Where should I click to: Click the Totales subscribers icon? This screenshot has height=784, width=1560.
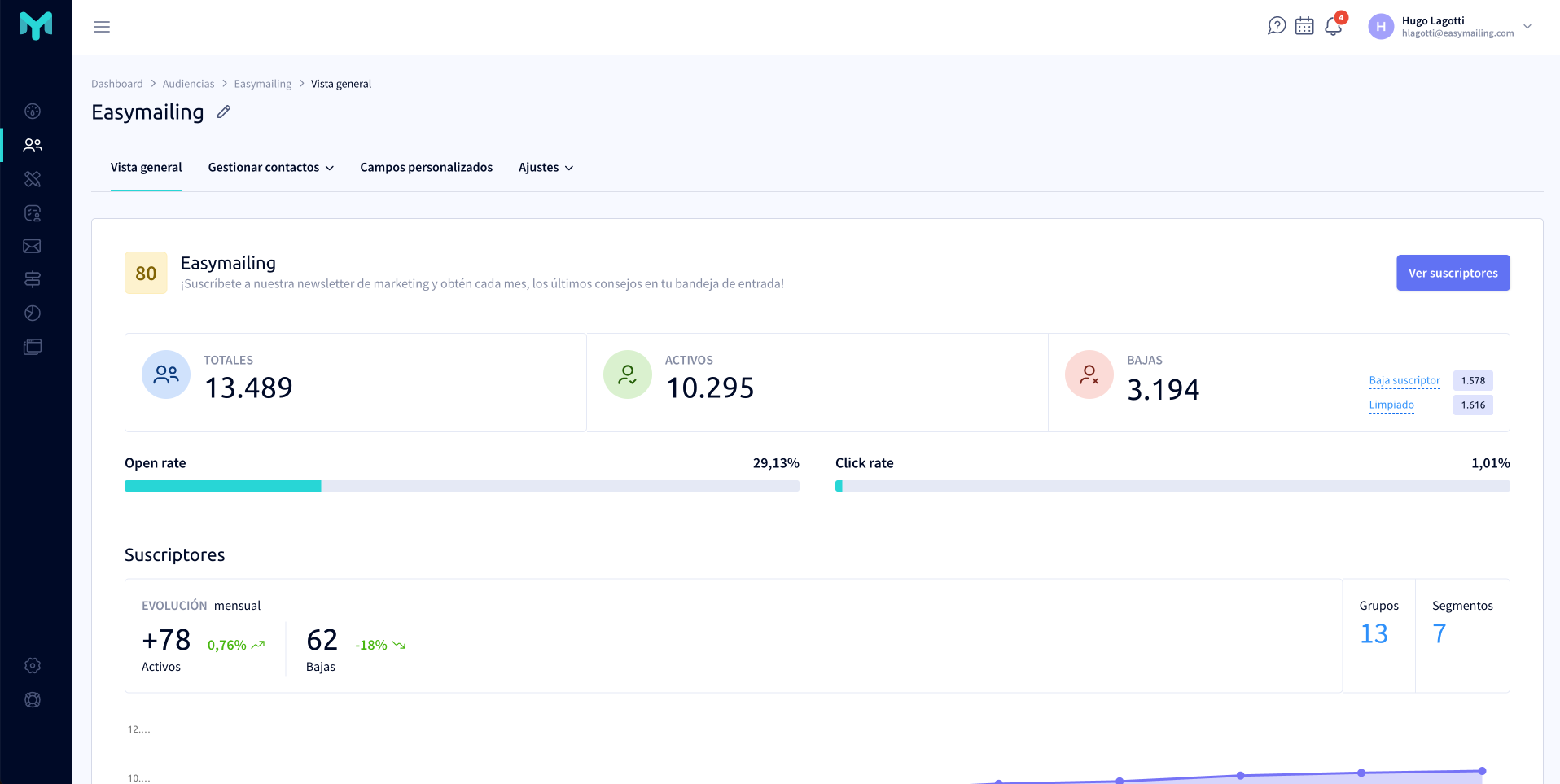click(x=166, y=374)
